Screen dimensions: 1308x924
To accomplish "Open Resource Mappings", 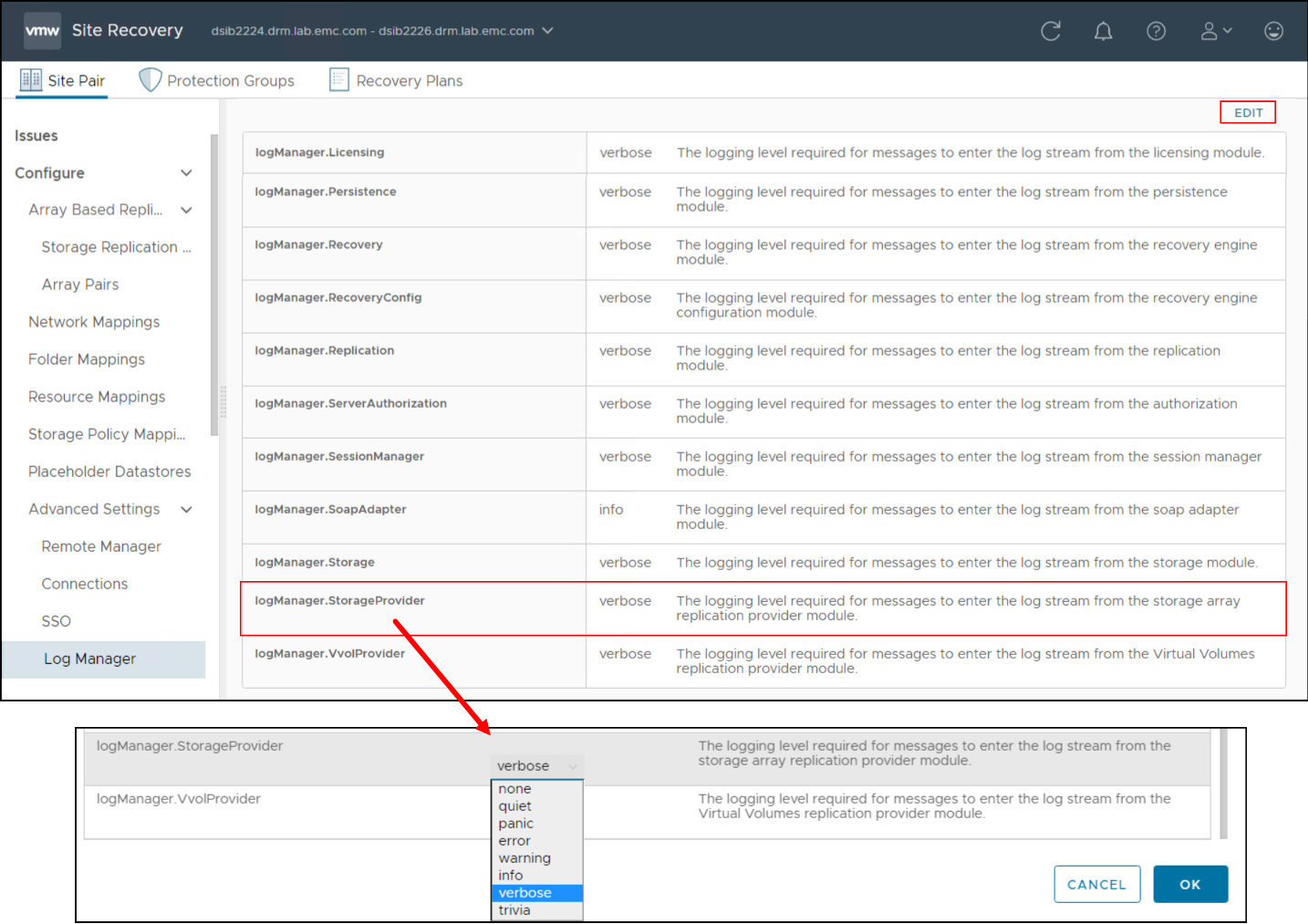I will 97,397.
